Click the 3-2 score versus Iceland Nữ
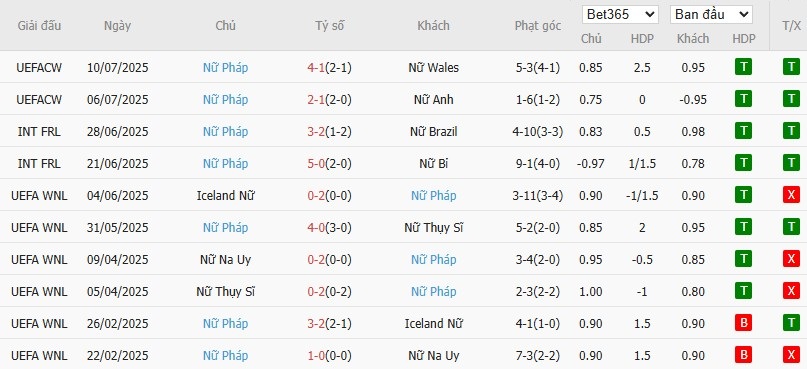 pyautogui.click(x=315, y=324)
